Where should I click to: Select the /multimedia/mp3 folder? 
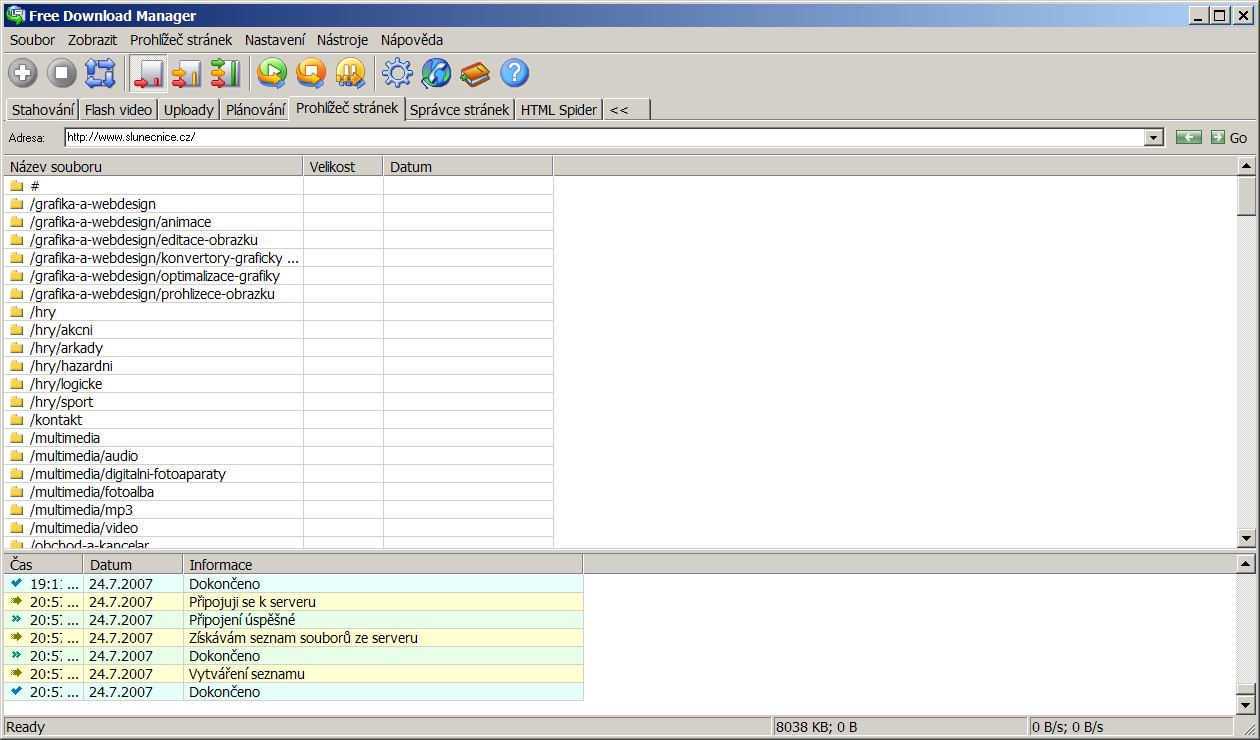pyautogui.click(x=279, y=510)
